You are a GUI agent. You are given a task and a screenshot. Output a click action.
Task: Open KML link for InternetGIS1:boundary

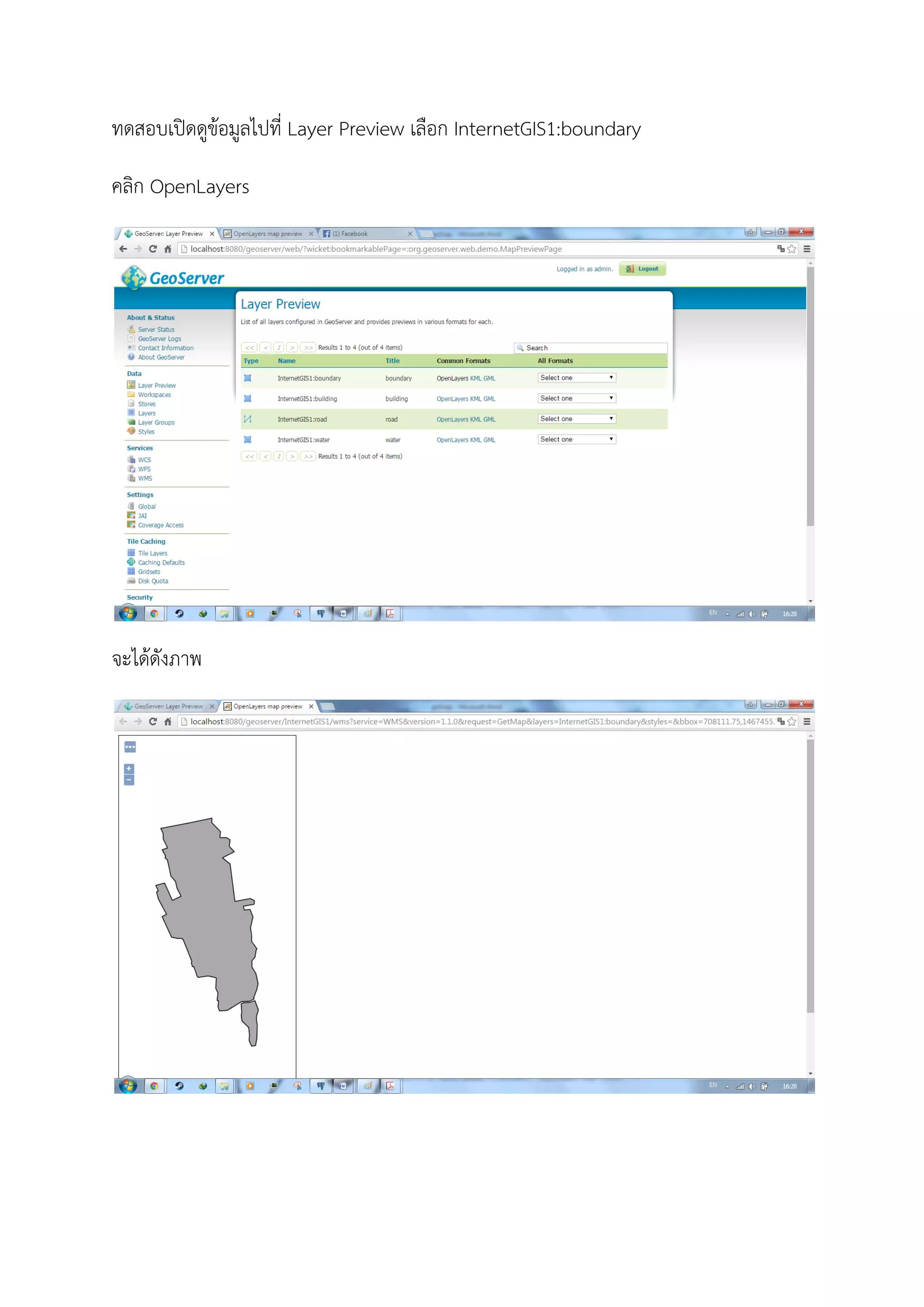coord(476,379)
